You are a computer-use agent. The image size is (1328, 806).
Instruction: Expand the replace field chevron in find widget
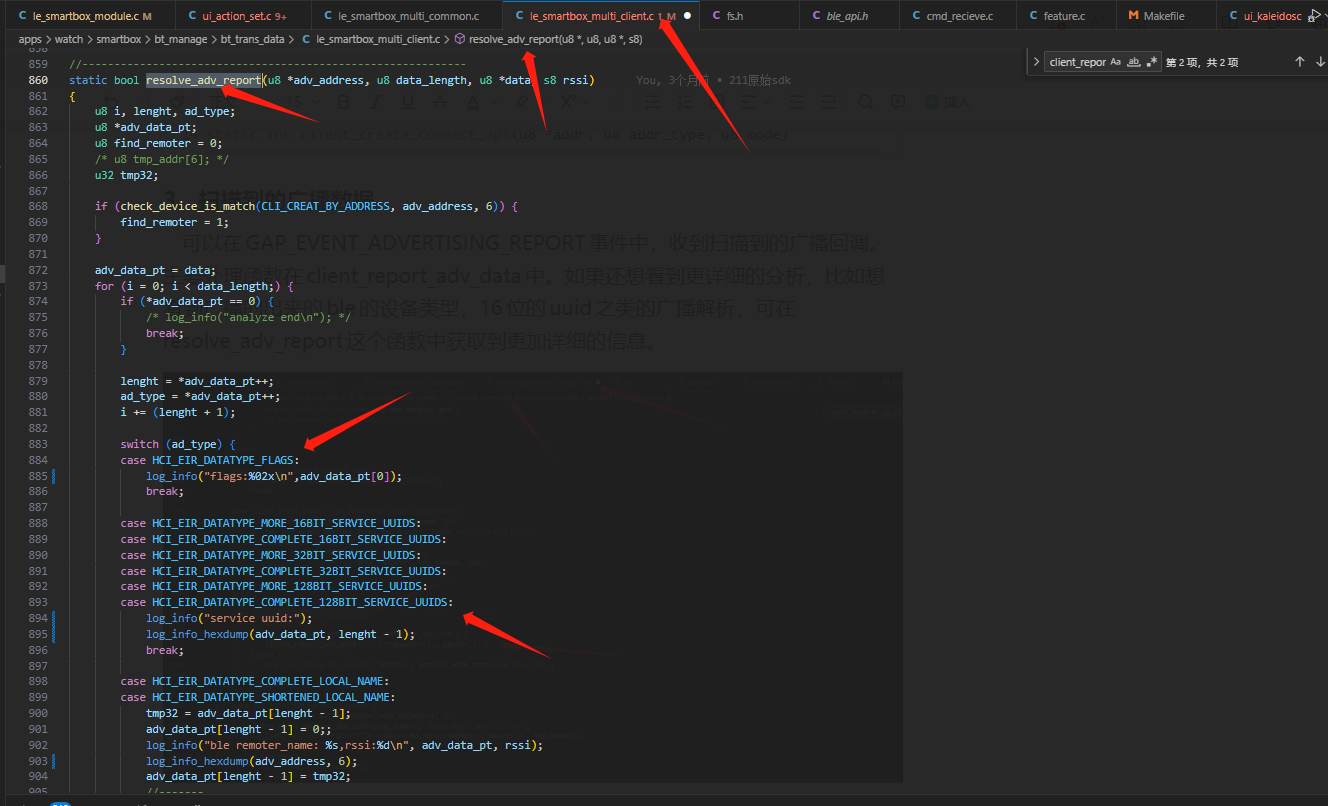1037,62
